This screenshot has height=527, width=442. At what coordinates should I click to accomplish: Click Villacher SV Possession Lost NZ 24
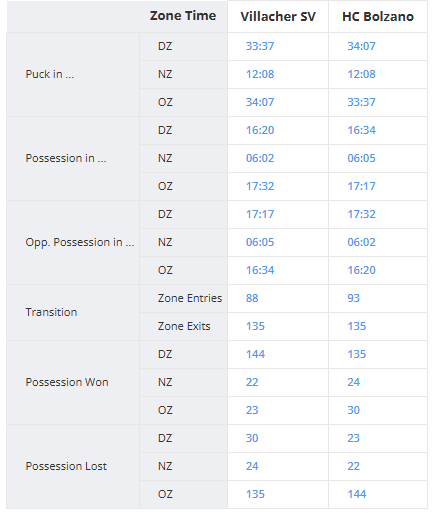252,466
